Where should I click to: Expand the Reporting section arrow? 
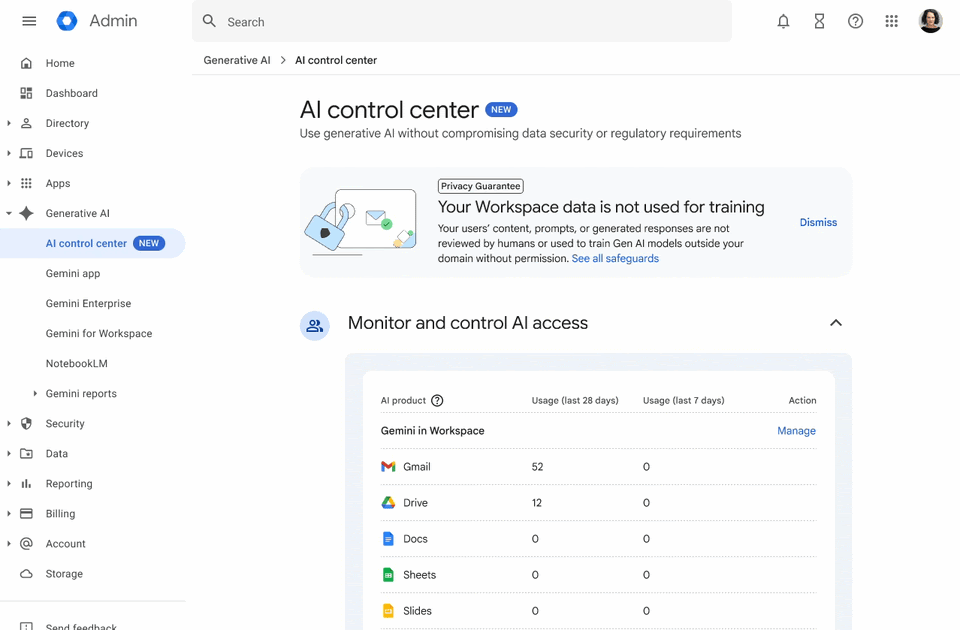(9, 483)
